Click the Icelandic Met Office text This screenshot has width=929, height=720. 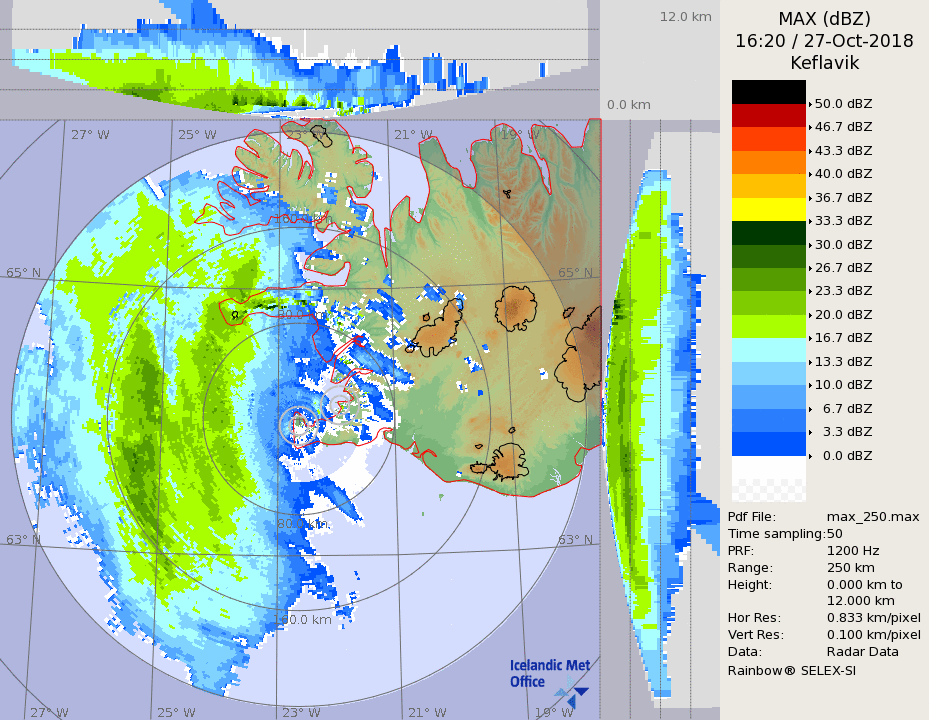pos(549,673)
